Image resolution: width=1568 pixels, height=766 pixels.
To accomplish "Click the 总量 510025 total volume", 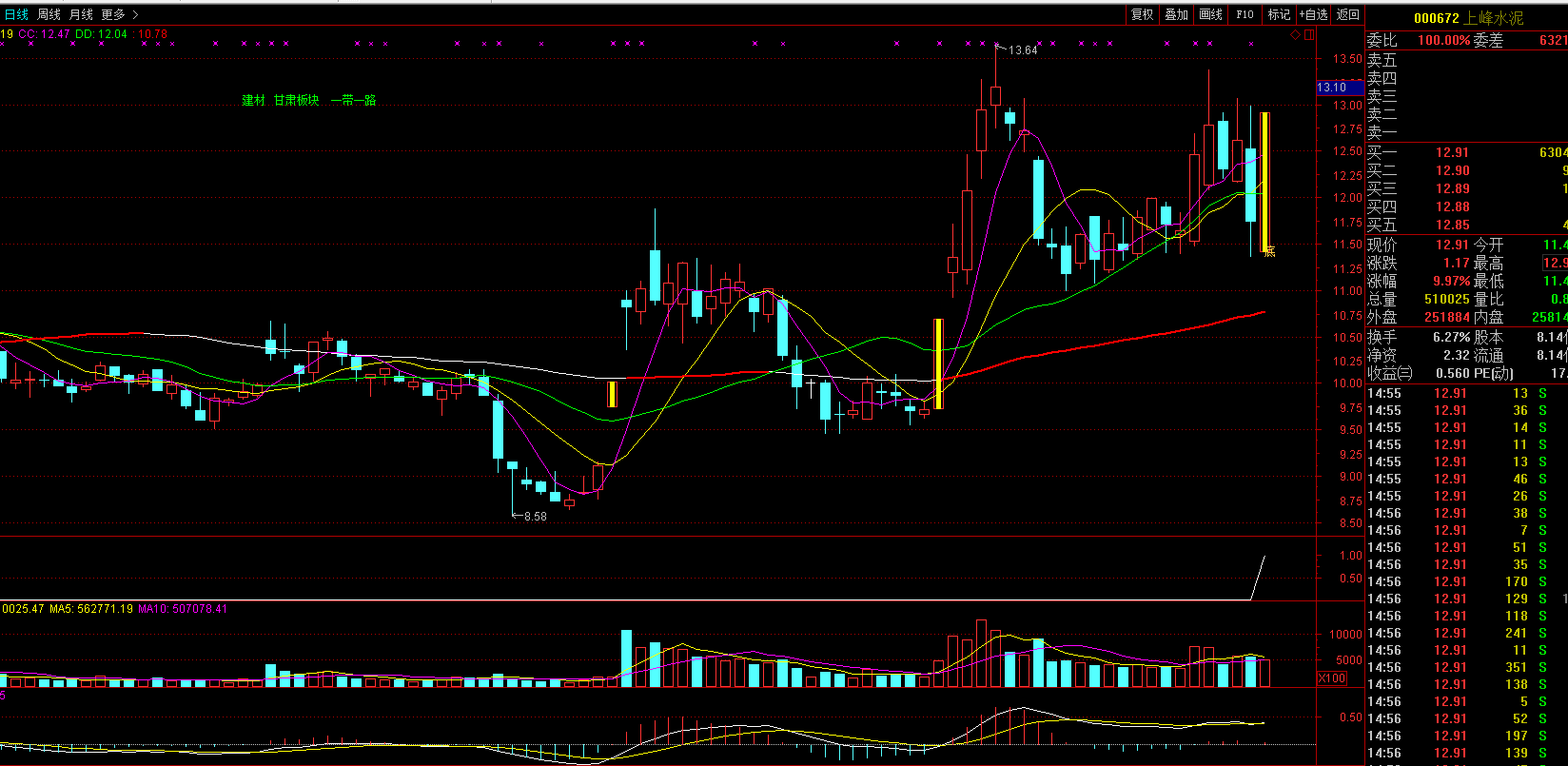I will click(1447, 299).
